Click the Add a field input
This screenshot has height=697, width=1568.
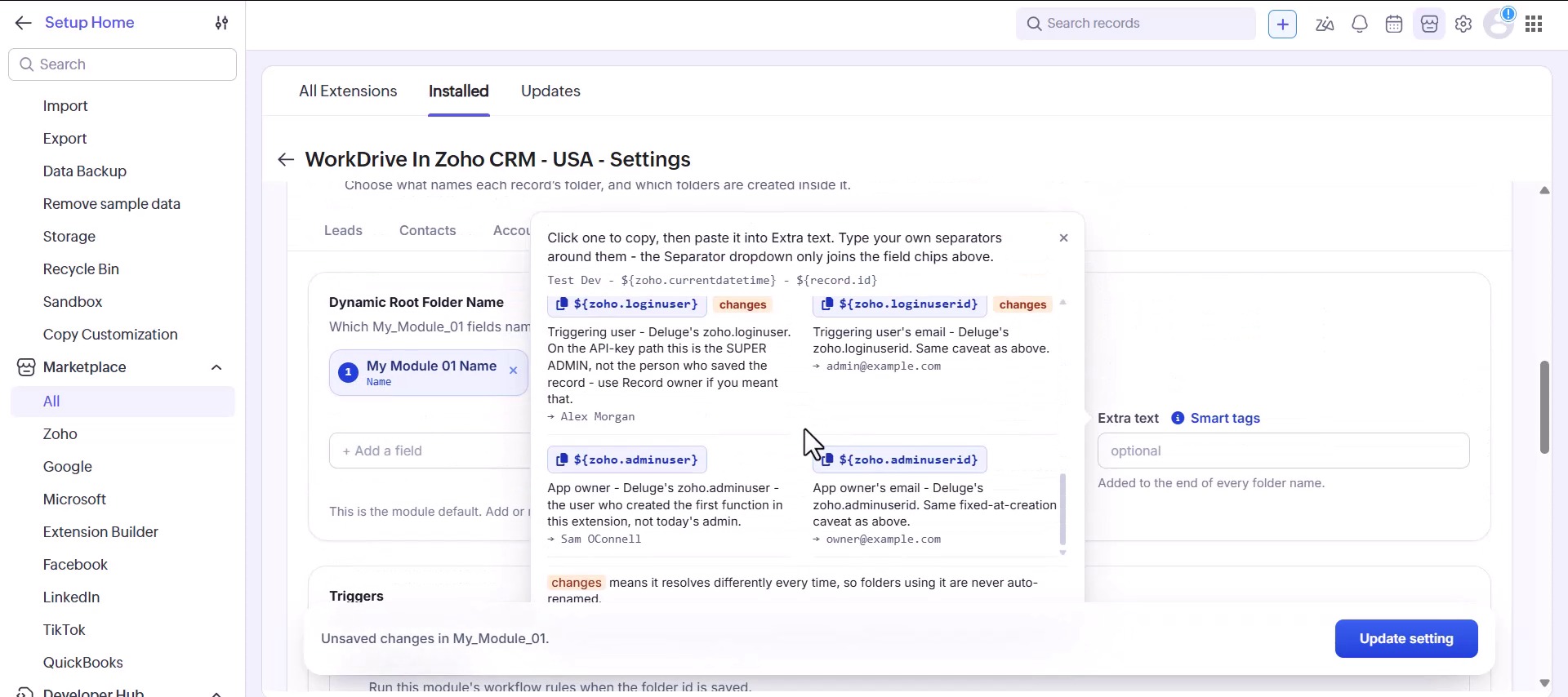430,451
